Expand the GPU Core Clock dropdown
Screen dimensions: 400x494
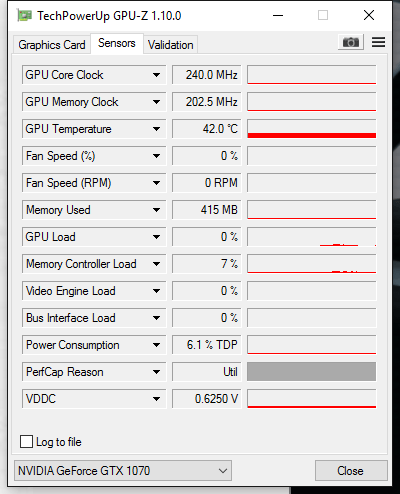(x=156, y=75)
